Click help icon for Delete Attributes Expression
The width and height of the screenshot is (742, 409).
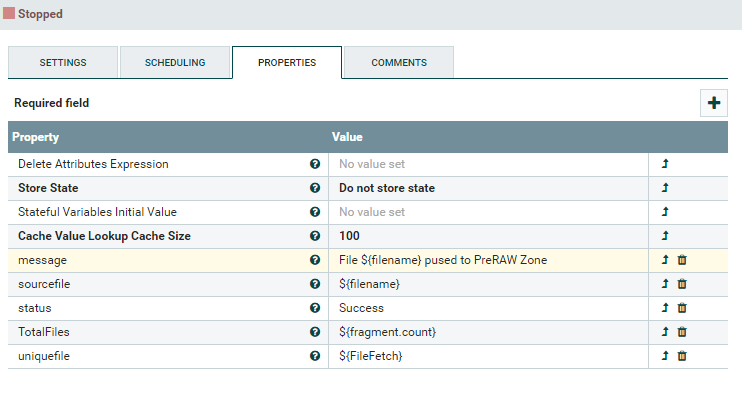[x=315, y=164]
